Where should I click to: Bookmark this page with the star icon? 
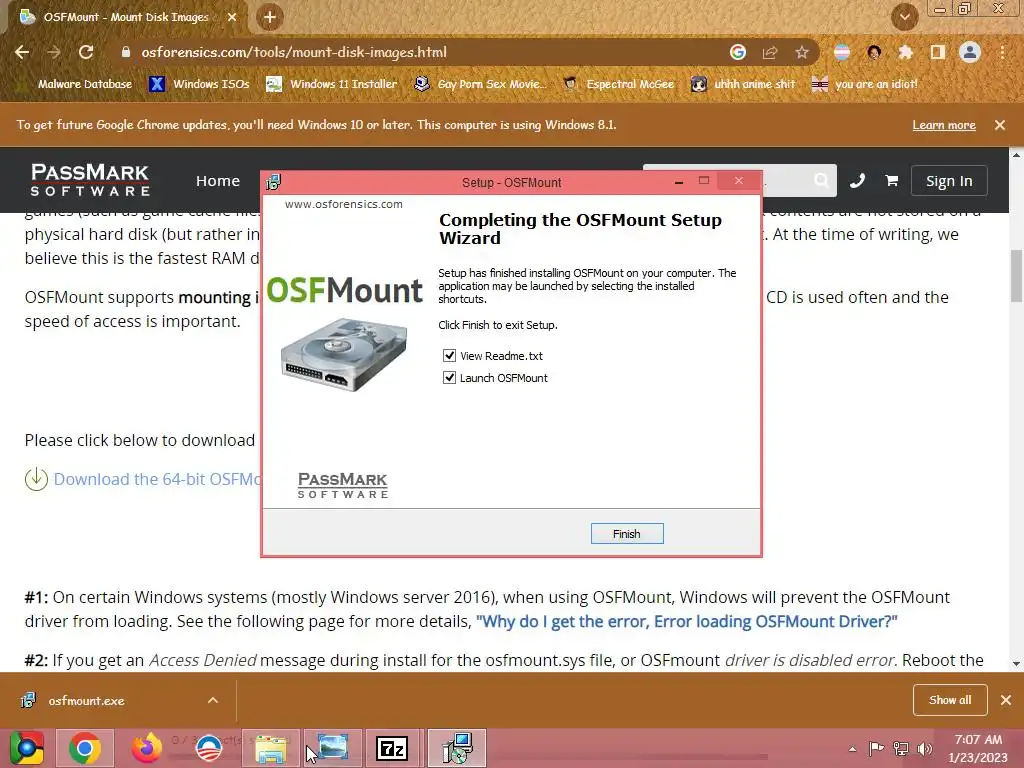pyautogui.click(x=802, y=52)
